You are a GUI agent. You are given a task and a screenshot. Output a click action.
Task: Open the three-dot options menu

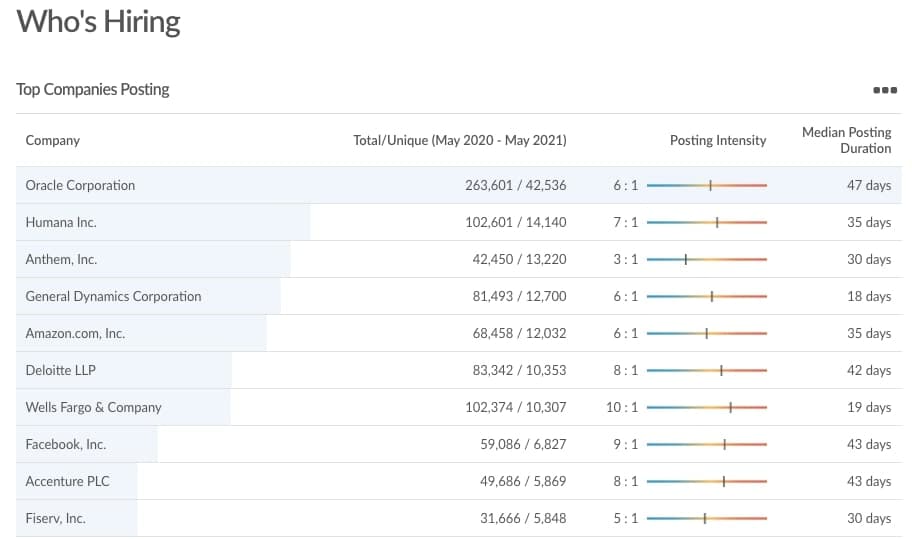(885, 90)
